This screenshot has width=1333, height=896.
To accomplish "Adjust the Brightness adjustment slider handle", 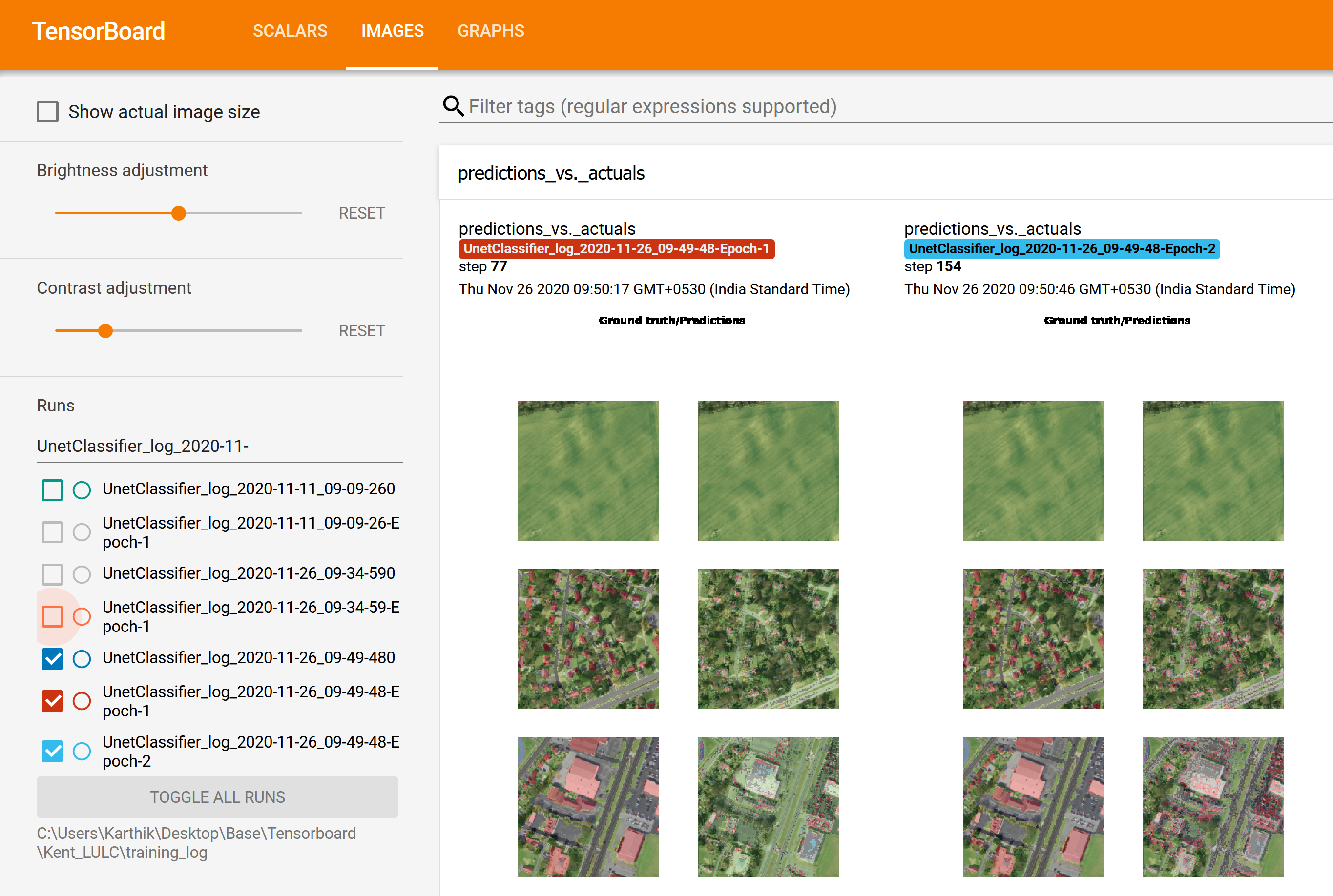I will tap(179, 213).
